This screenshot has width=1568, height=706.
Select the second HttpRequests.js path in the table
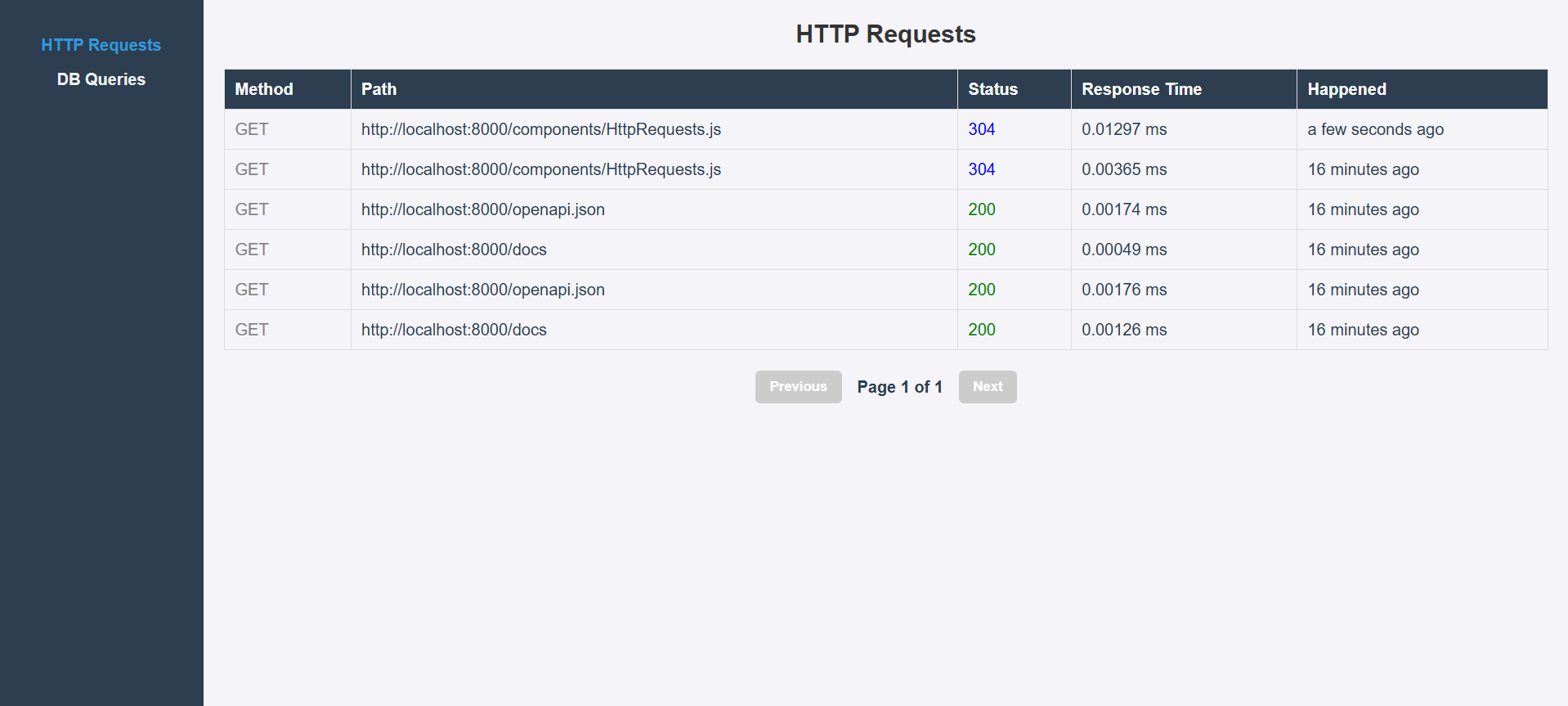540,169
